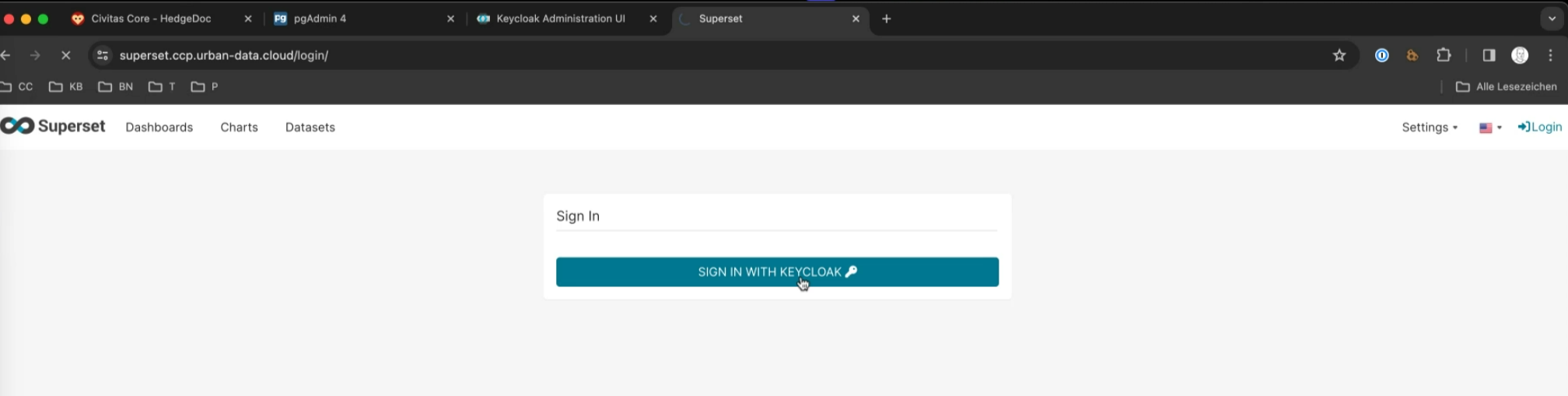This screenshot has height=396, width=1568.
Task: Open the BN bookmarks folder
Action: pyautogui.click(x=116, y=86)
